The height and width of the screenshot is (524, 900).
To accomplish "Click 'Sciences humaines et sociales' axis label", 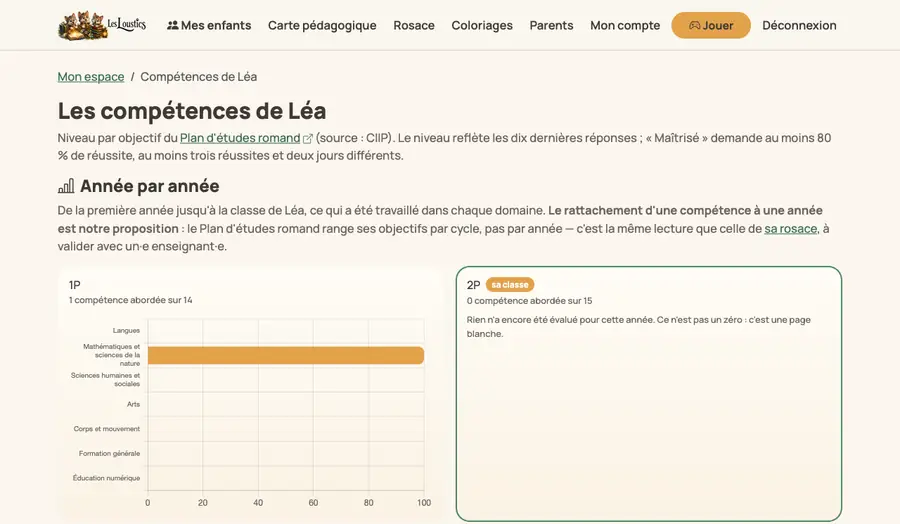I will click(x=106, y=379).
